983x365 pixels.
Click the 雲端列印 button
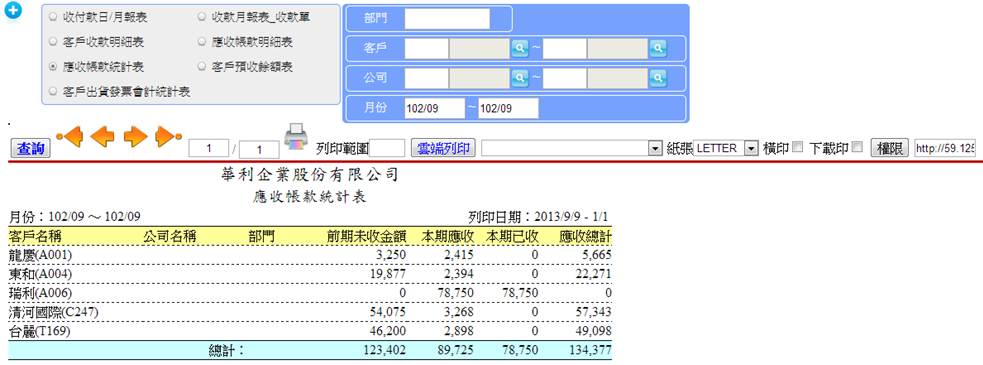click(443, 149)
